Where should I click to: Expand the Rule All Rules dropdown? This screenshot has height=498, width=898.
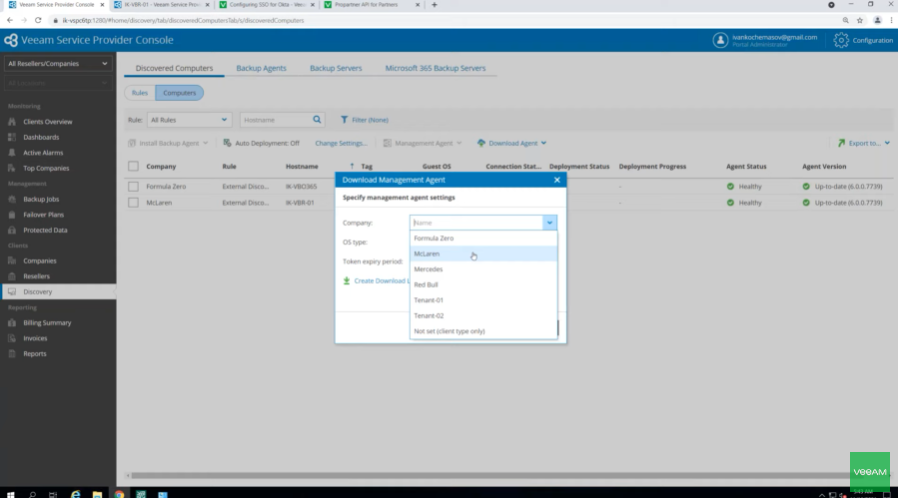pos(189,120)
